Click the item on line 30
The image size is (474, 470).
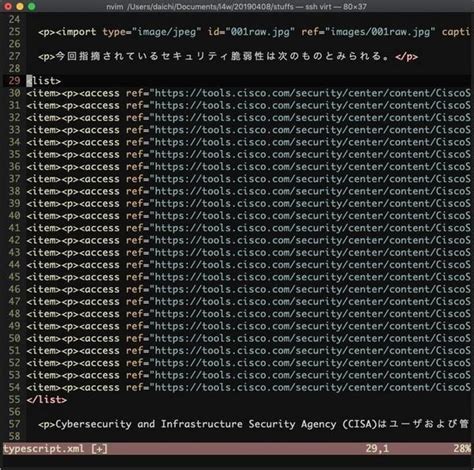click(248, 93)
